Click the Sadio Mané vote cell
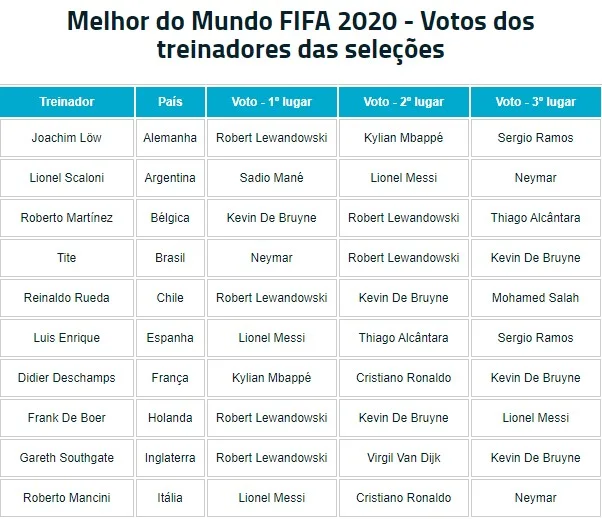The image size is (602, 519). click(271, 178)
